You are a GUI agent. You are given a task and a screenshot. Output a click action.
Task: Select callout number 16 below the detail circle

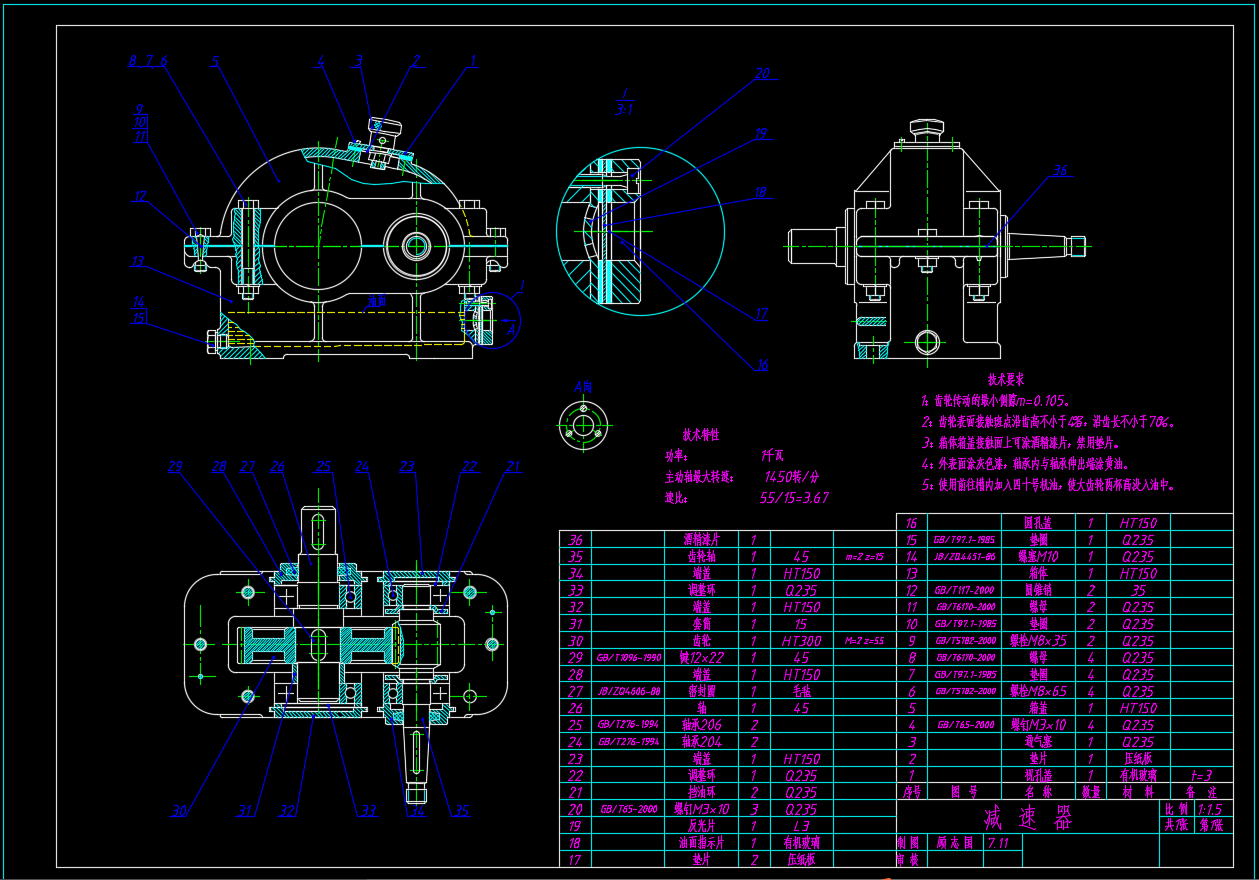coord(762,366)
